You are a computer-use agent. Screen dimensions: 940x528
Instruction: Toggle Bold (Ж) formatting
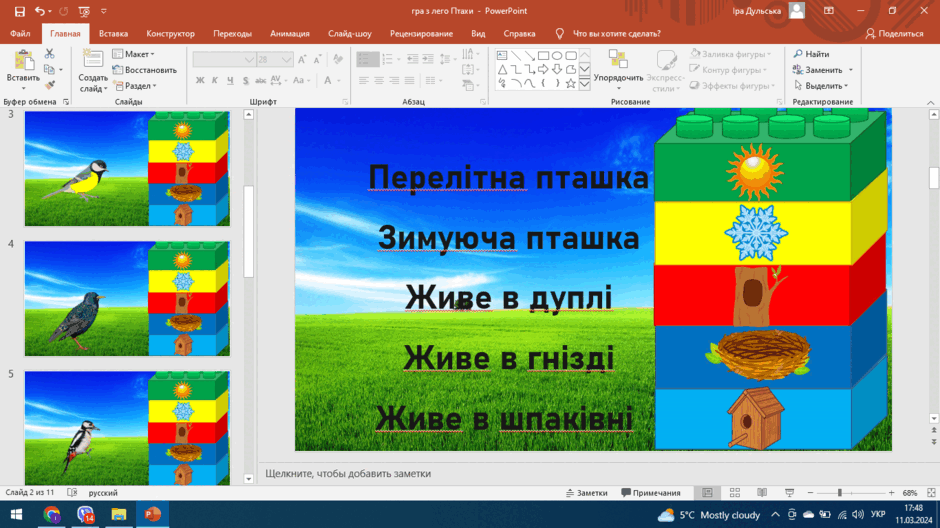(200, 80)
